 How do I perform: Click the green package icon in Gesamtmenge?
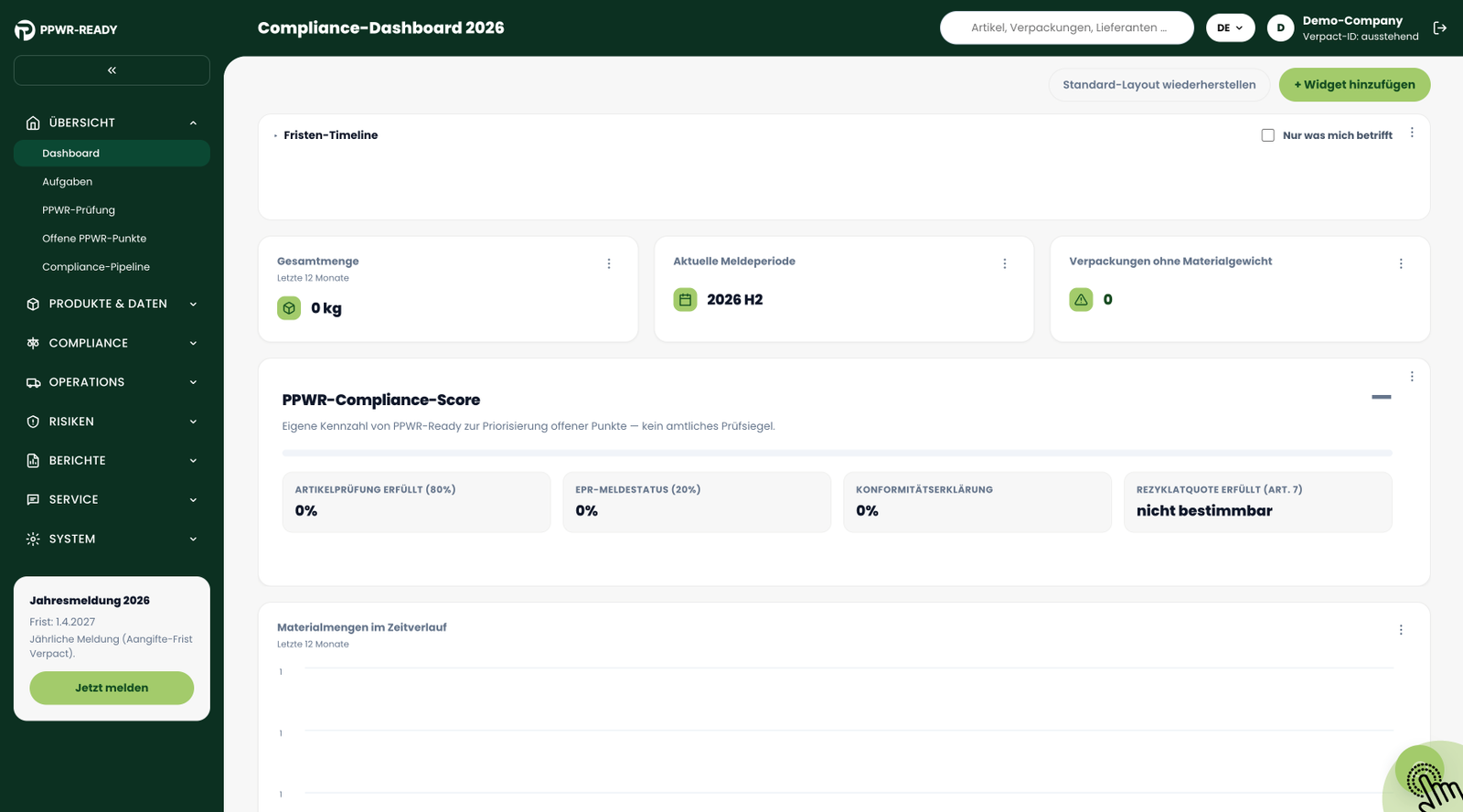[x=289, y=308]
